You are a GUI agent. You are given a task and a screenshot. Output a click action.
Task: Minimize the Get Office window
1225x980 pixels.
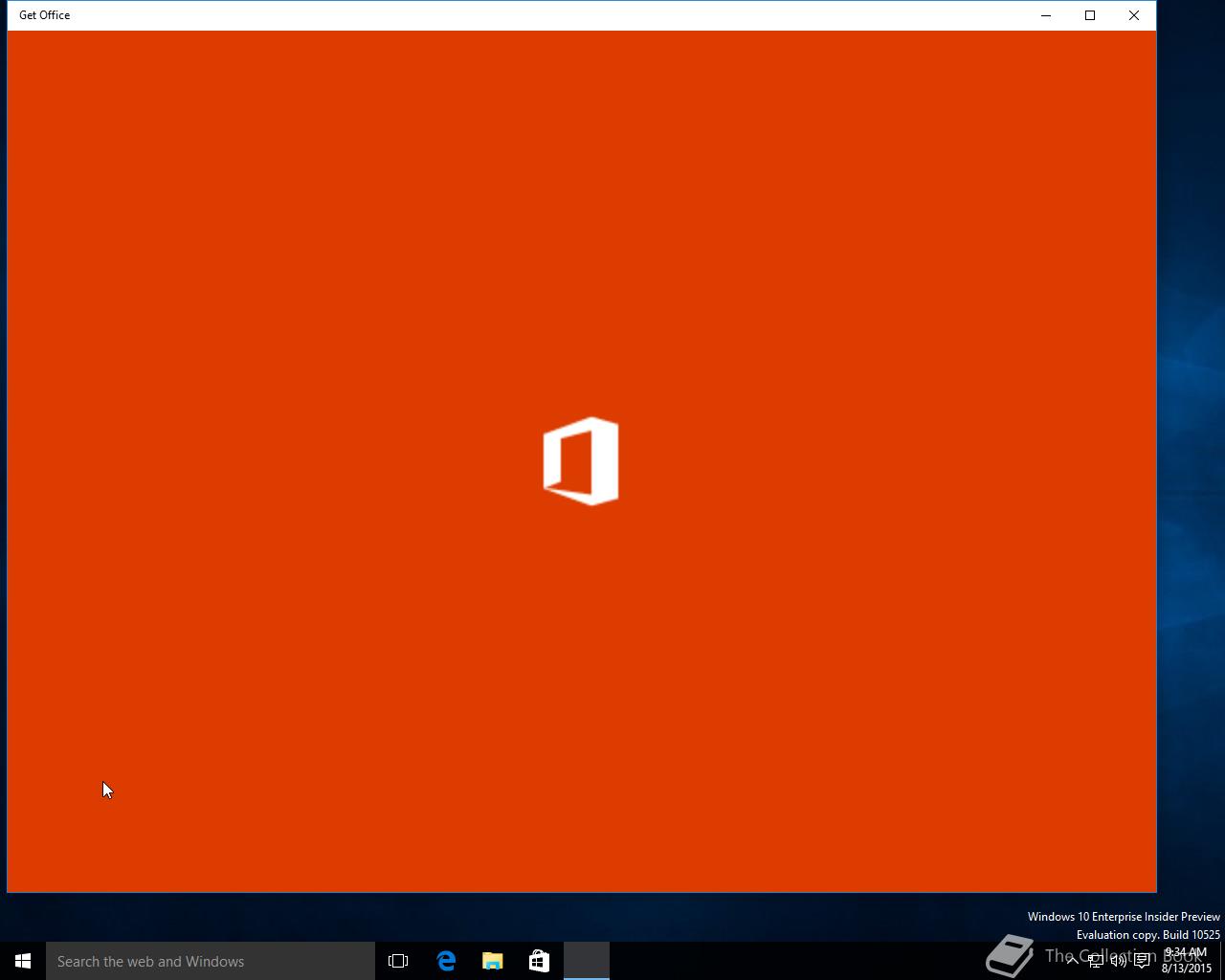point(1046,15)
